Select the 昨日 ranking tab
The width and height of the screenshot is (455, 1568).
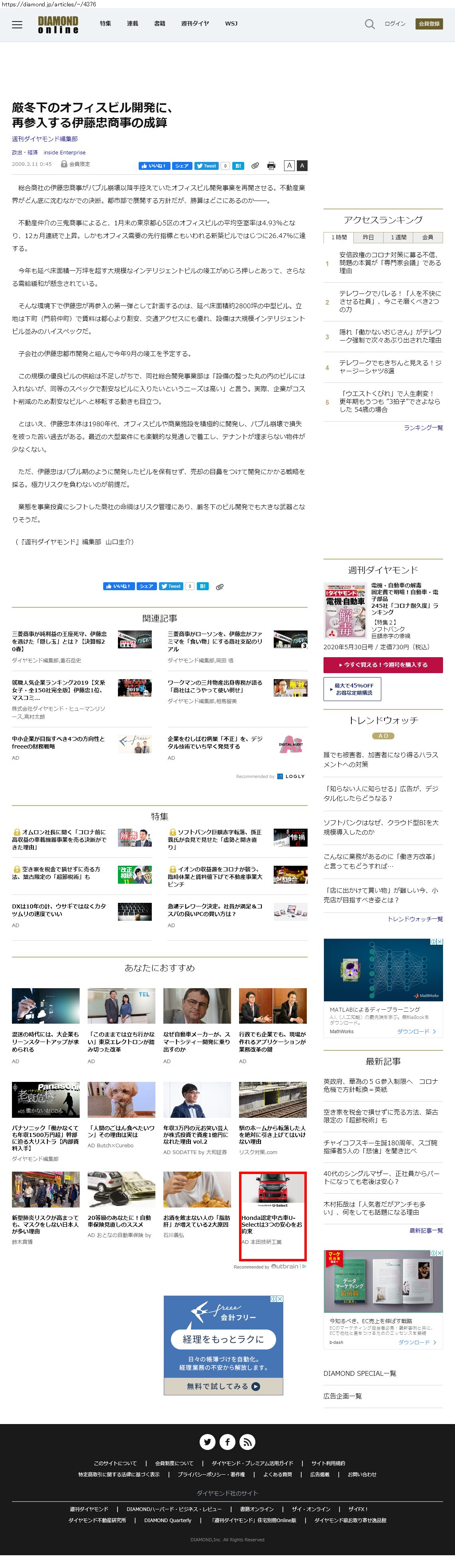tap(368, 237)
